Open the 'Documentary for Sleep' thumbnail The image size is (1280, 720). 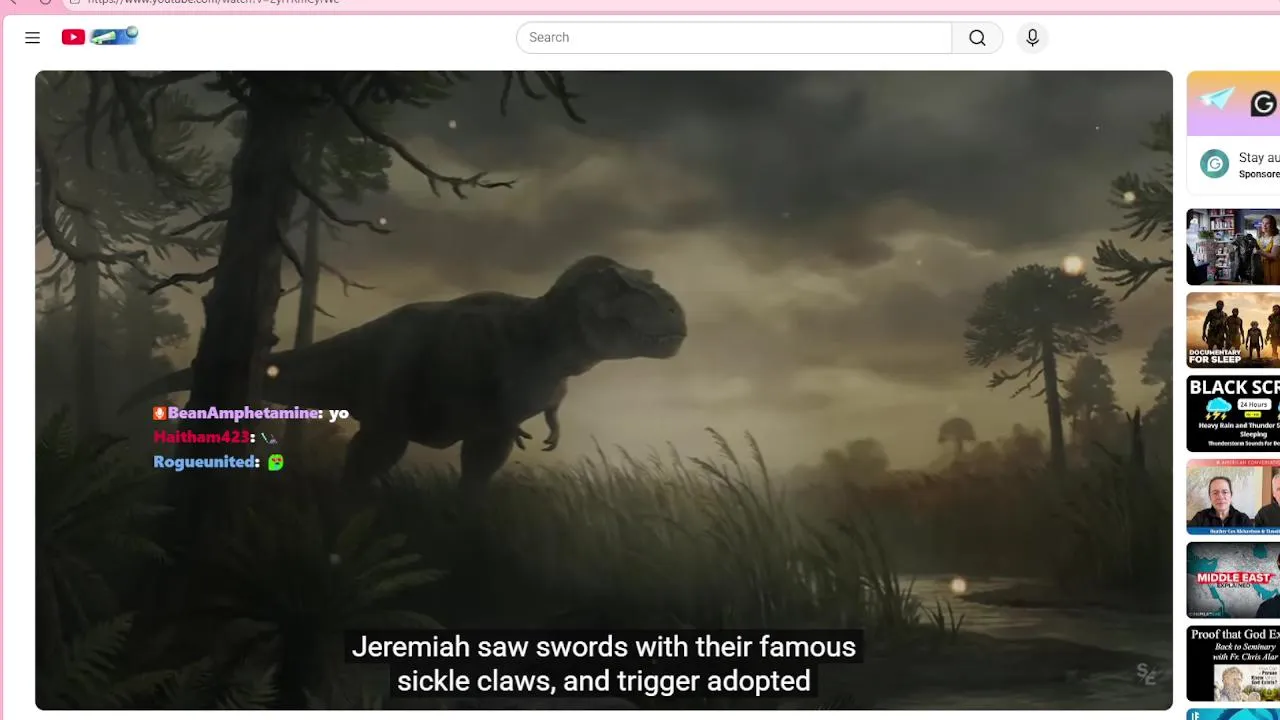point(1233,330)
